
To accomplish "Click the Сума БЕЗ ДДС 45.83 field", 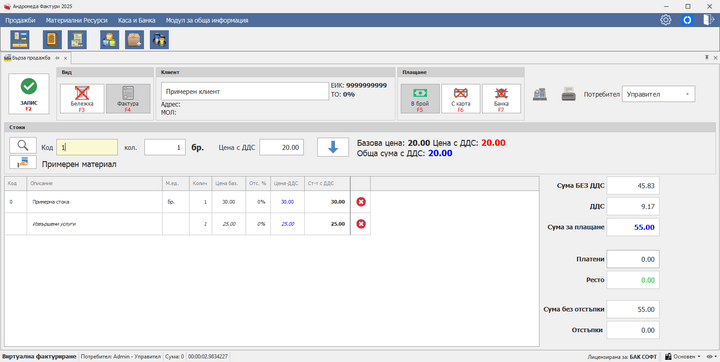I will [x=633, y=186].
